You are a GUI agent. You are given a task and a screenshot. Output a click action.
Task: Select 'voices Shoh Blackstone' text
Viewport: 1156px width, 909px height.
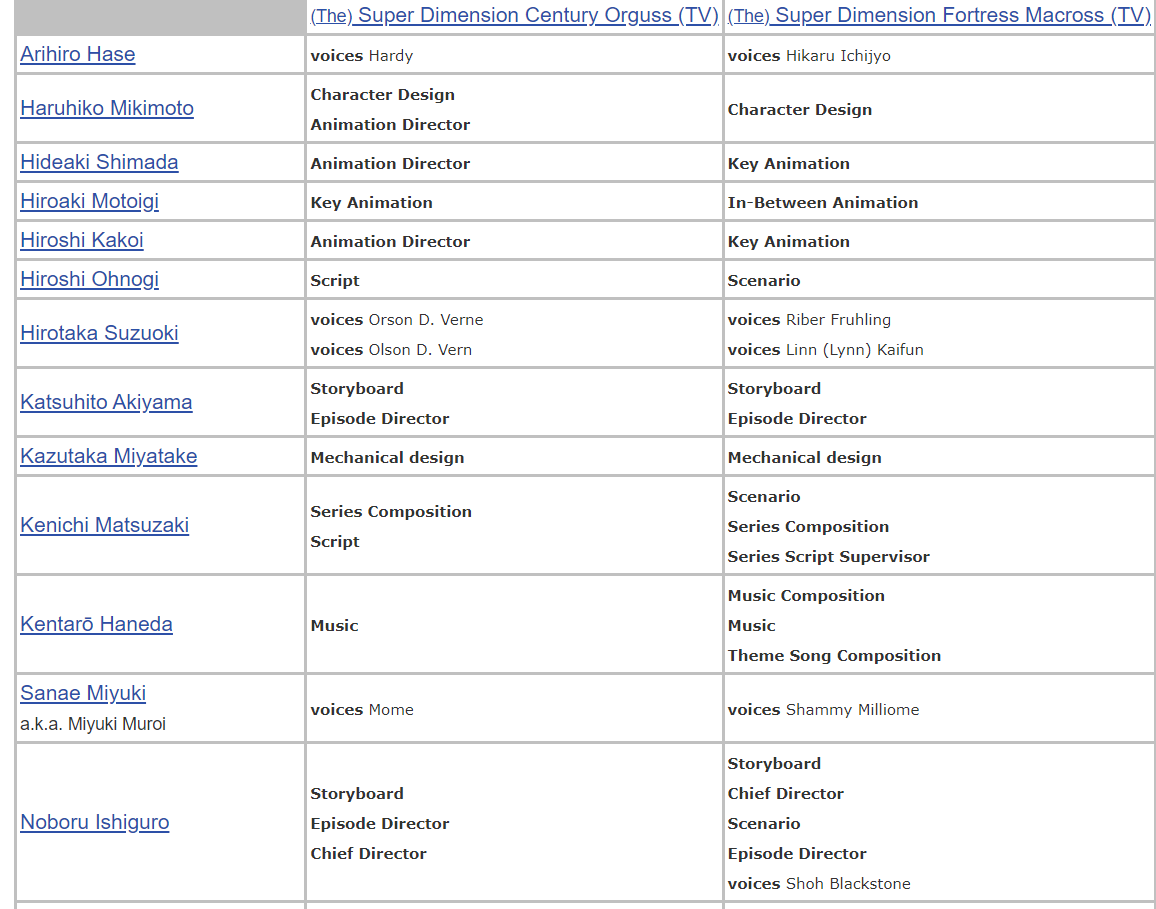pyautogui.click(x=818, y=884)
